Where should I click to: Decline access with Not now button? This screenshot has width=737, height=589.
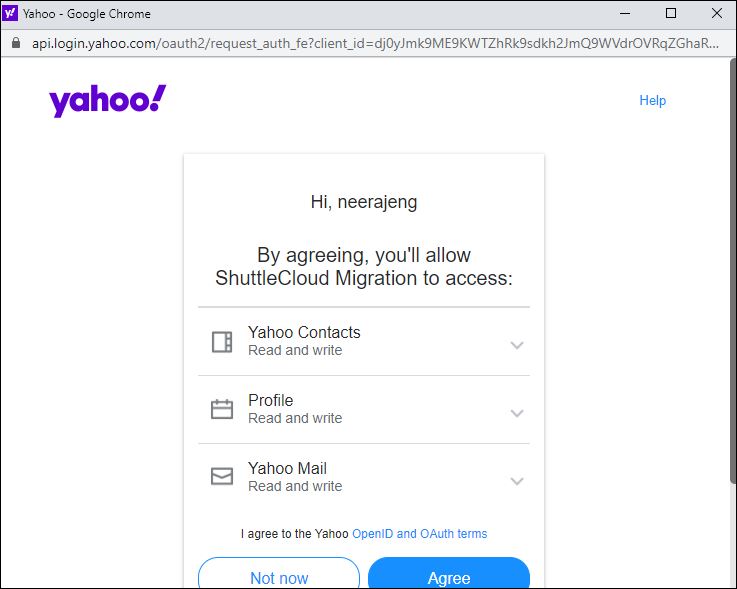pyautogui.click(x=279, y=573)
